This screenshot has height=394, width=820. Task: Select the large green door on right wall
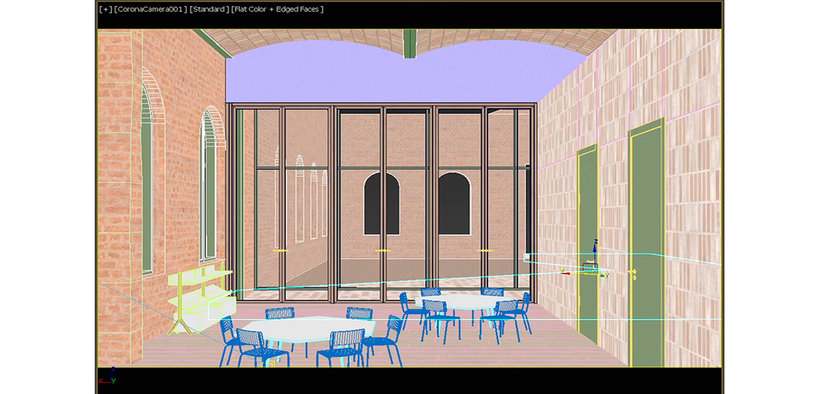click(647, 243)
